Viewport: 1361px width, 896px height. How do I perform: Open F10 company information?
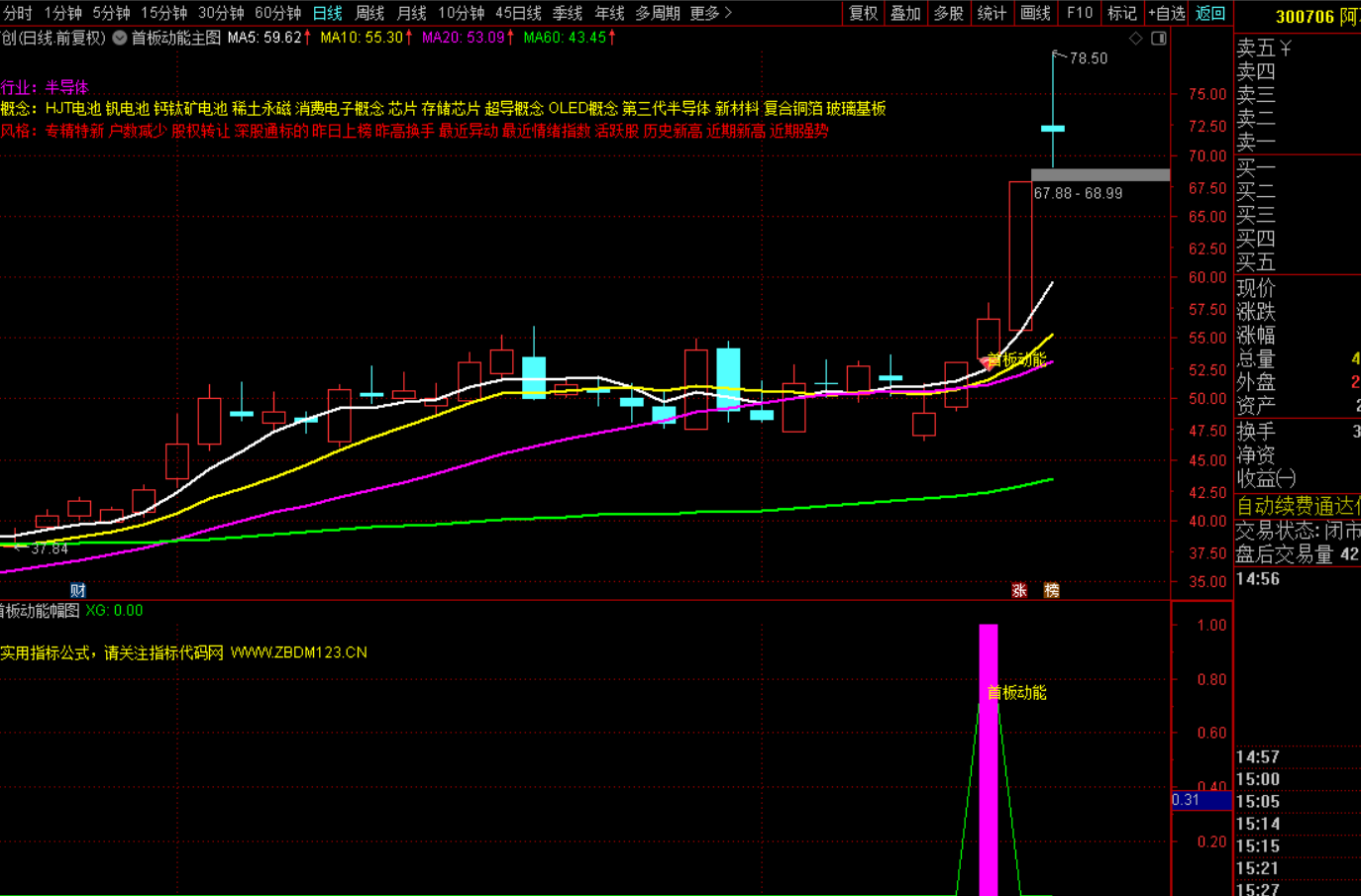pyautogui.click(x=1080, y=13)
